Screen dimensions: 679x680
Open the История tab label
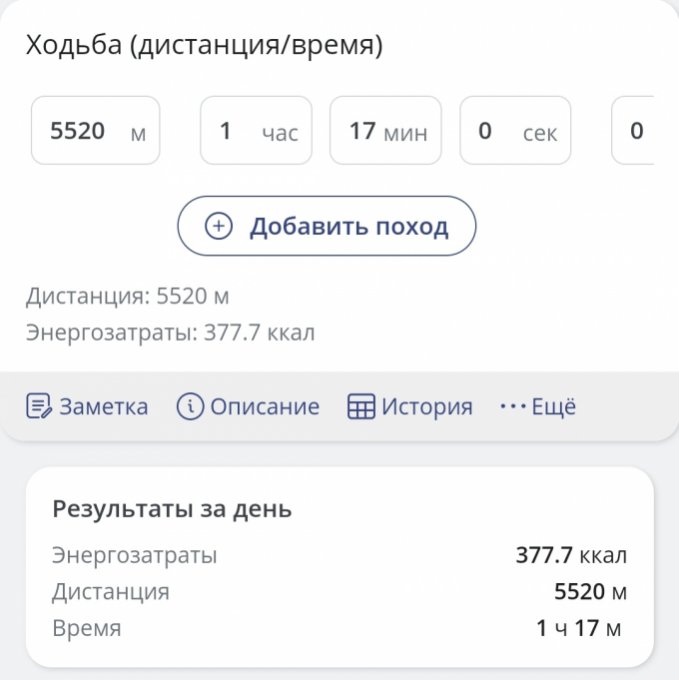point(426,407)
